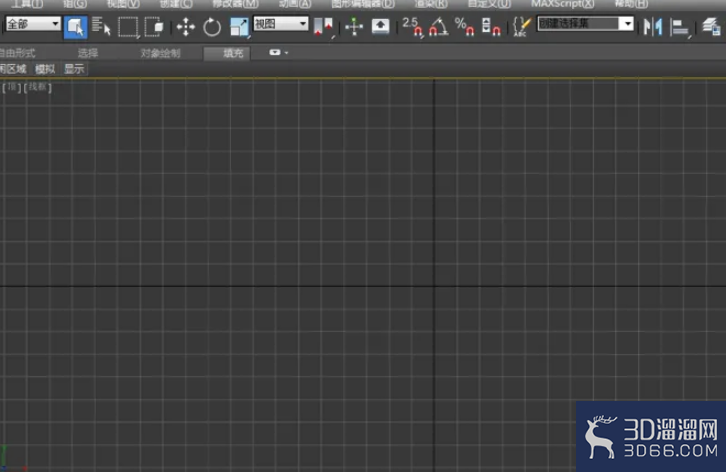This screenshot has height=472, width=726.
Task: Open the 全部 selection filter dropdown
Action: pos(33,24)
